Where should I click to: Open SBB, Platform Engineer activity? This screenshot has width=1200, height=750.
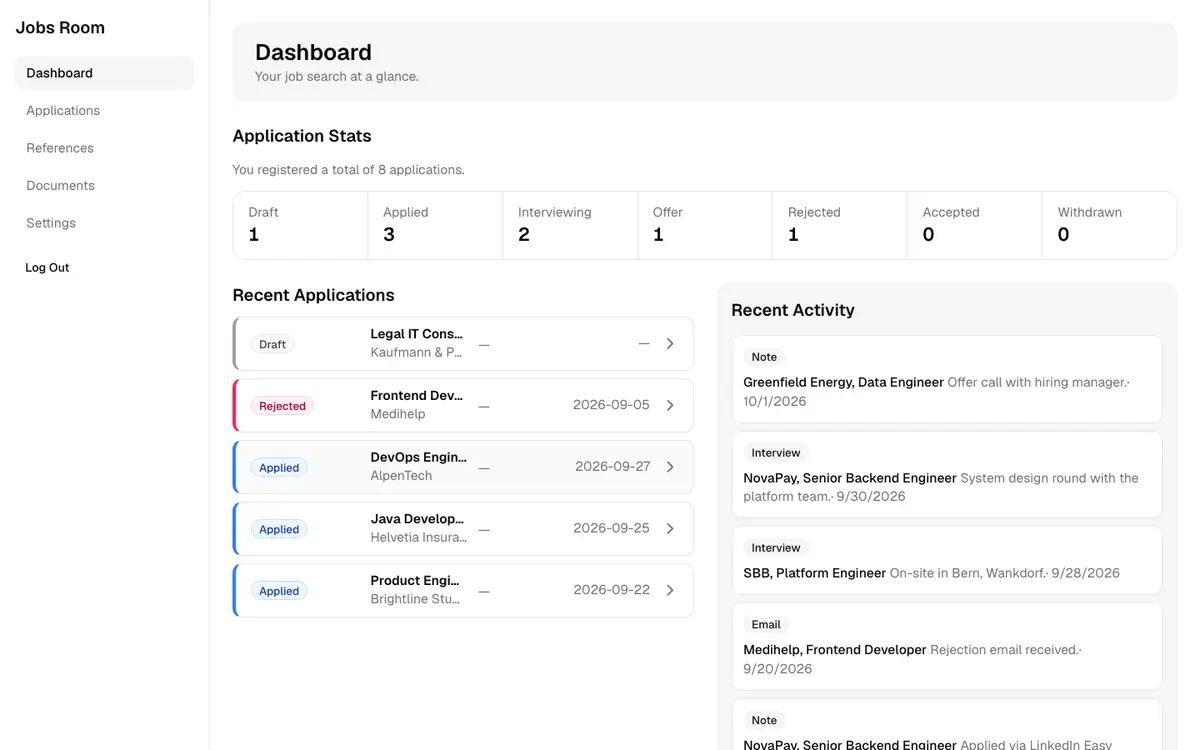pos(947,560)
